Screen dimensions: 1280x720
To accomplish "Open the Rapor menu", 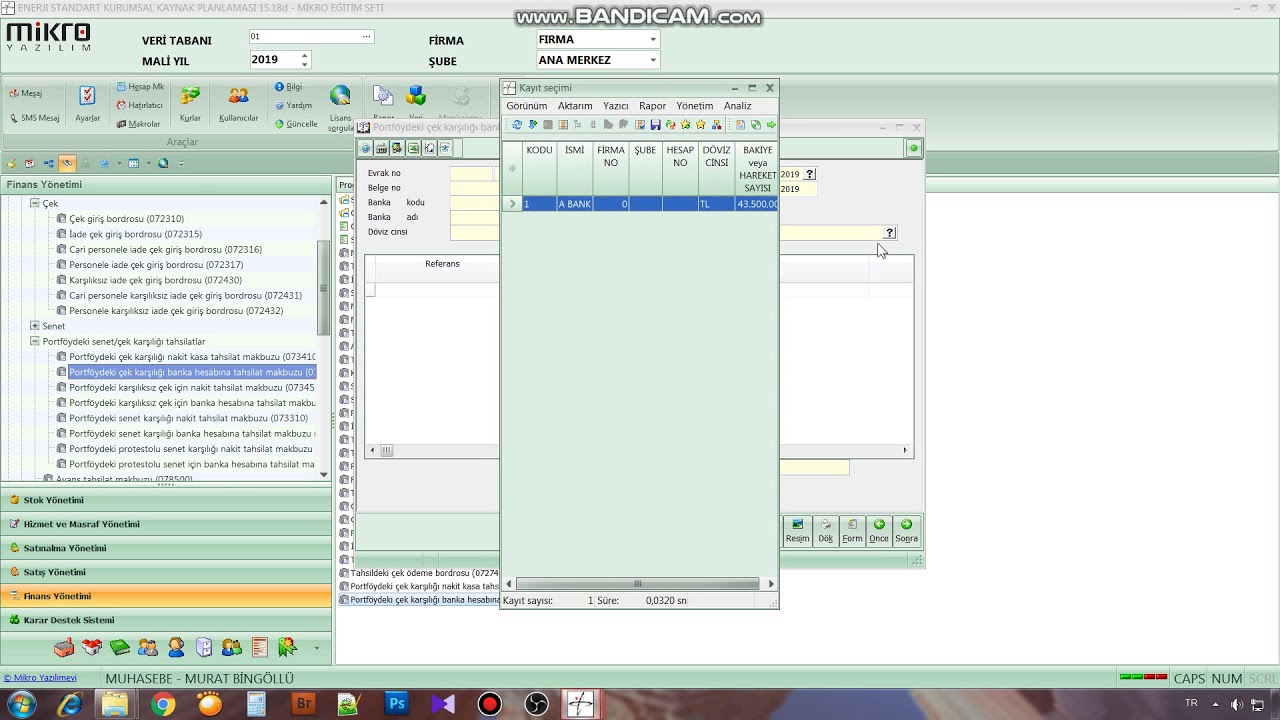I will [x=652, y=106].
